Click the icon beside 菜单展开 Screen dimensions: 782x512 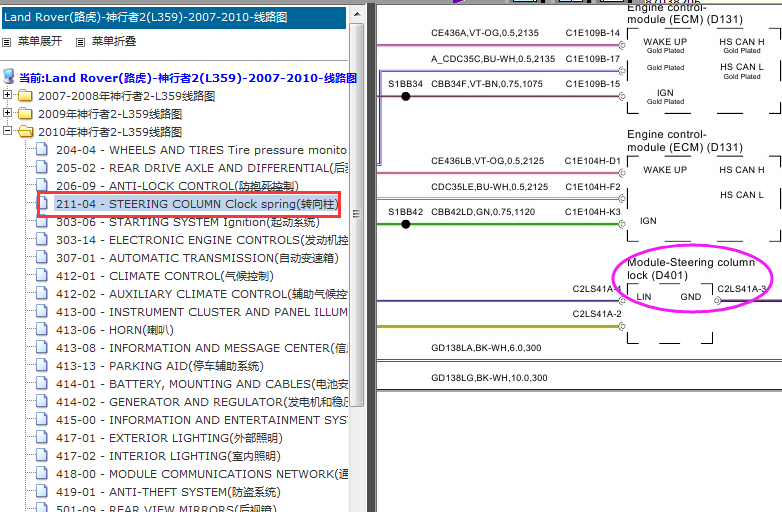[x=6, y=42]
